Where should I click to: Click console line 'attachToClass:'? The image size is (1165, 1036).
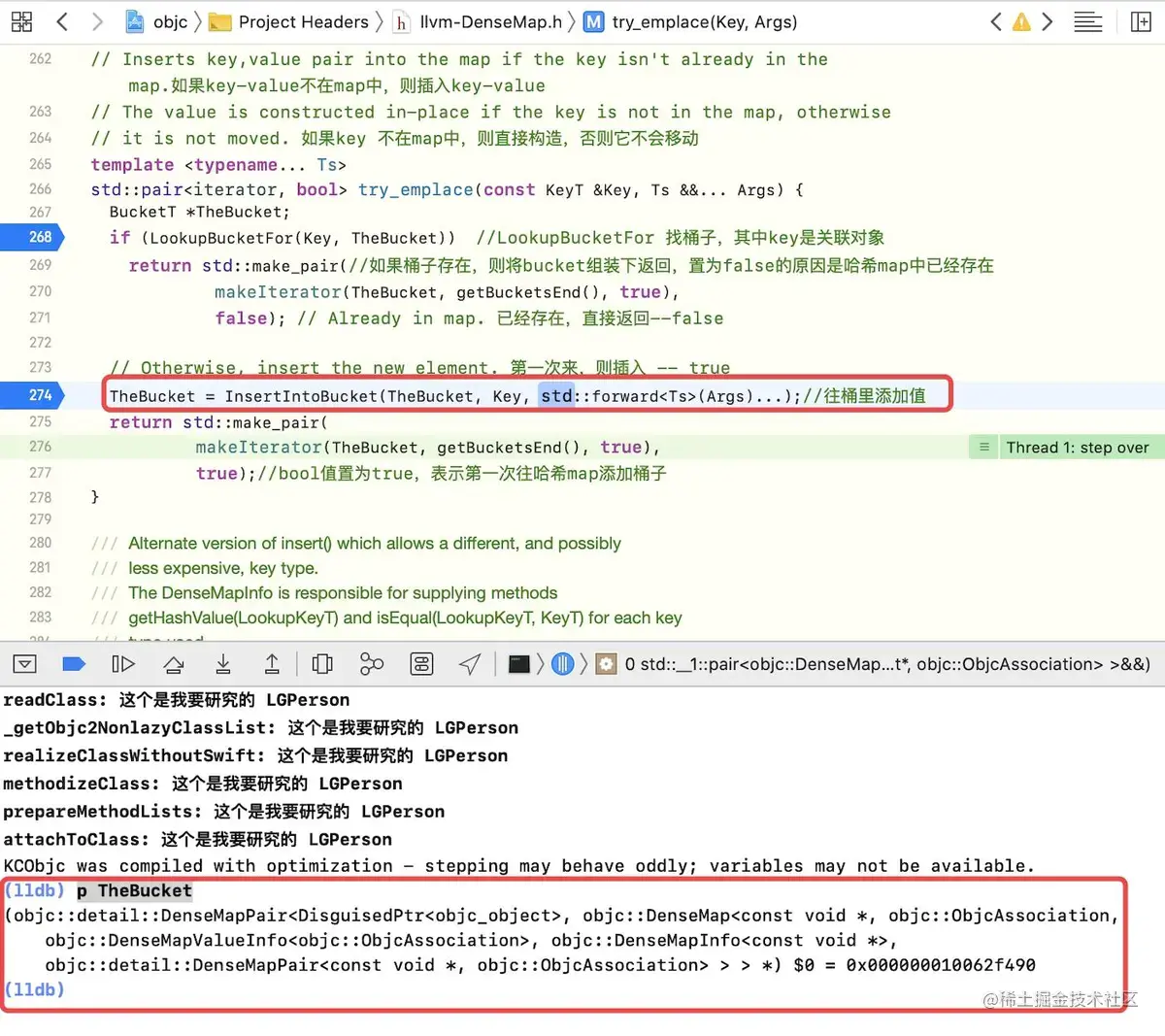pyautogui.click(x=197, y=840)
